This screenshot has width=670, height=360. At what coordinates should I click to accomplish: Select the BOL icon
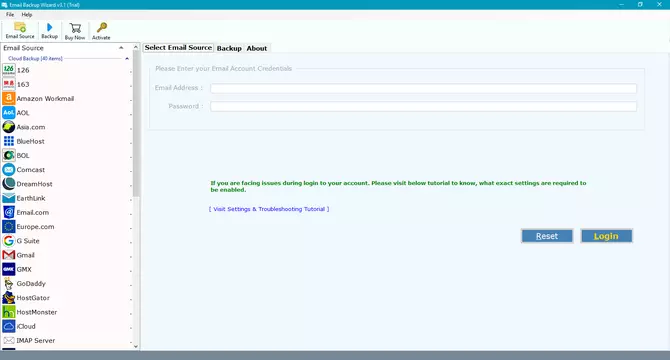click(9, 155)
